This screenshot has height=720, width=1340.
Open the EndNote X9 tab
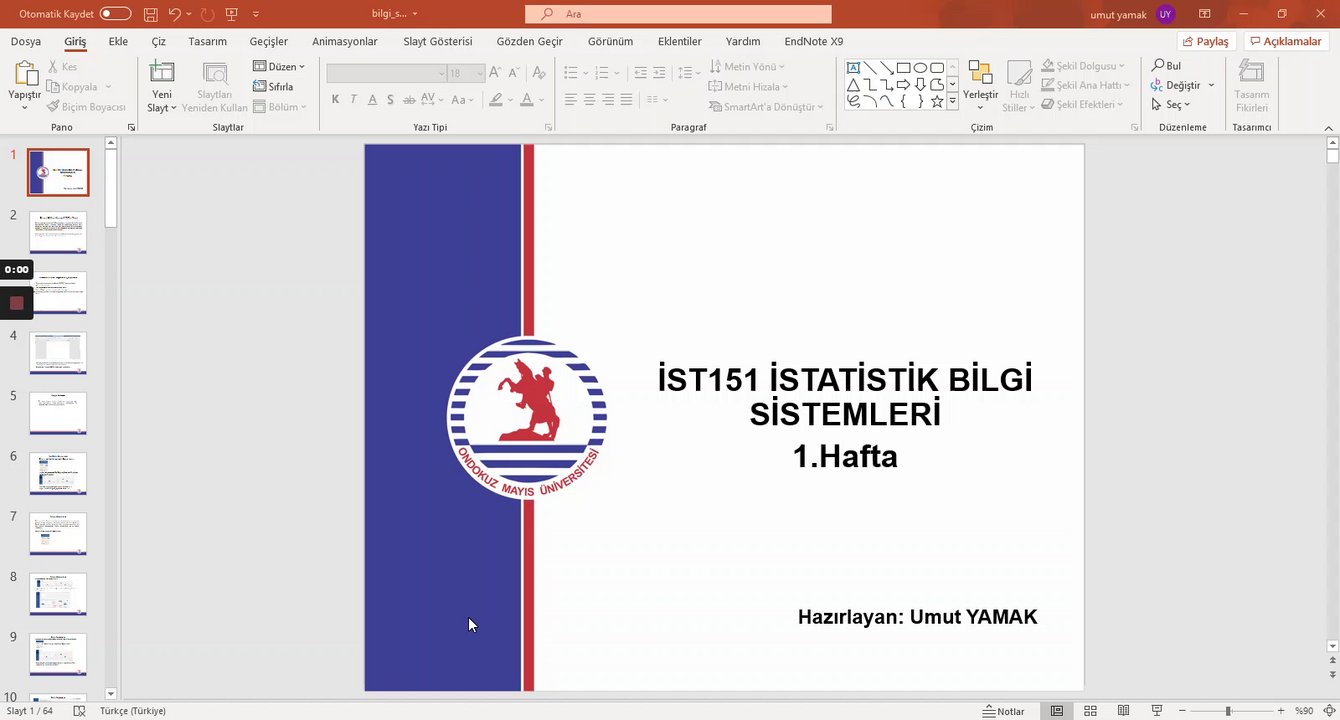(x=814, y=41)
